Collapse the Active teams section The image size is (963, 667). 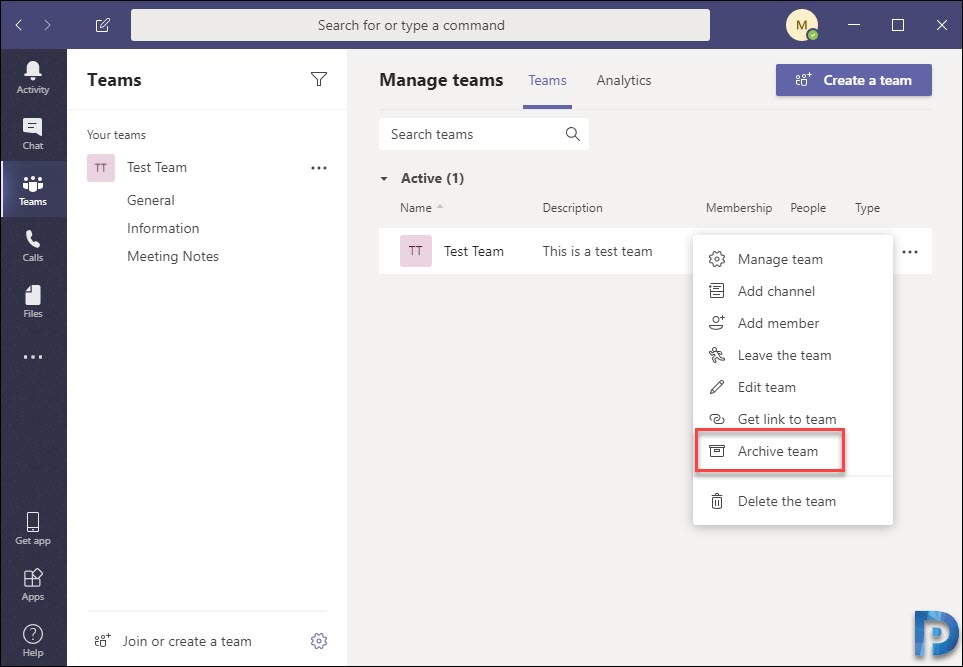tap(384, 179)
